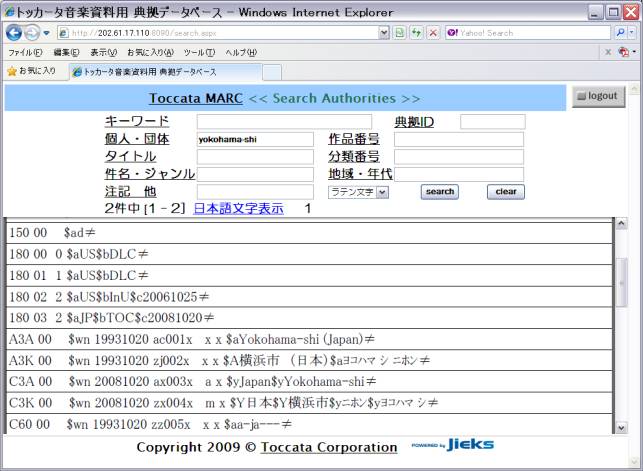Open a new blank tab
This screenshot has height=471, width=643.
tap(272, 73)
